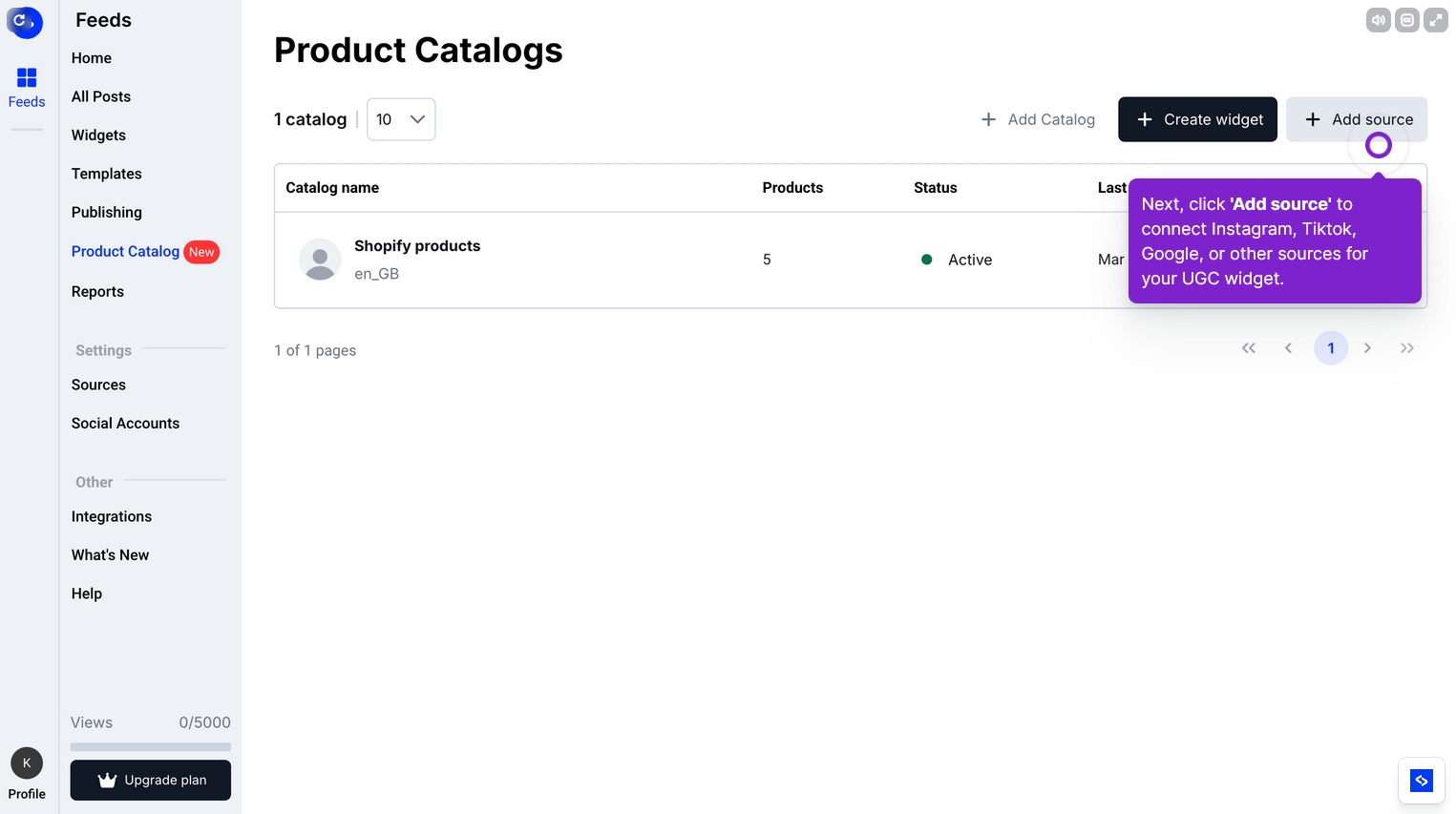The height and width of the screenshot is (814, 1456).
Task: Expand the tutorial video to fullscreen
Action: click(x=1435, y=19)
